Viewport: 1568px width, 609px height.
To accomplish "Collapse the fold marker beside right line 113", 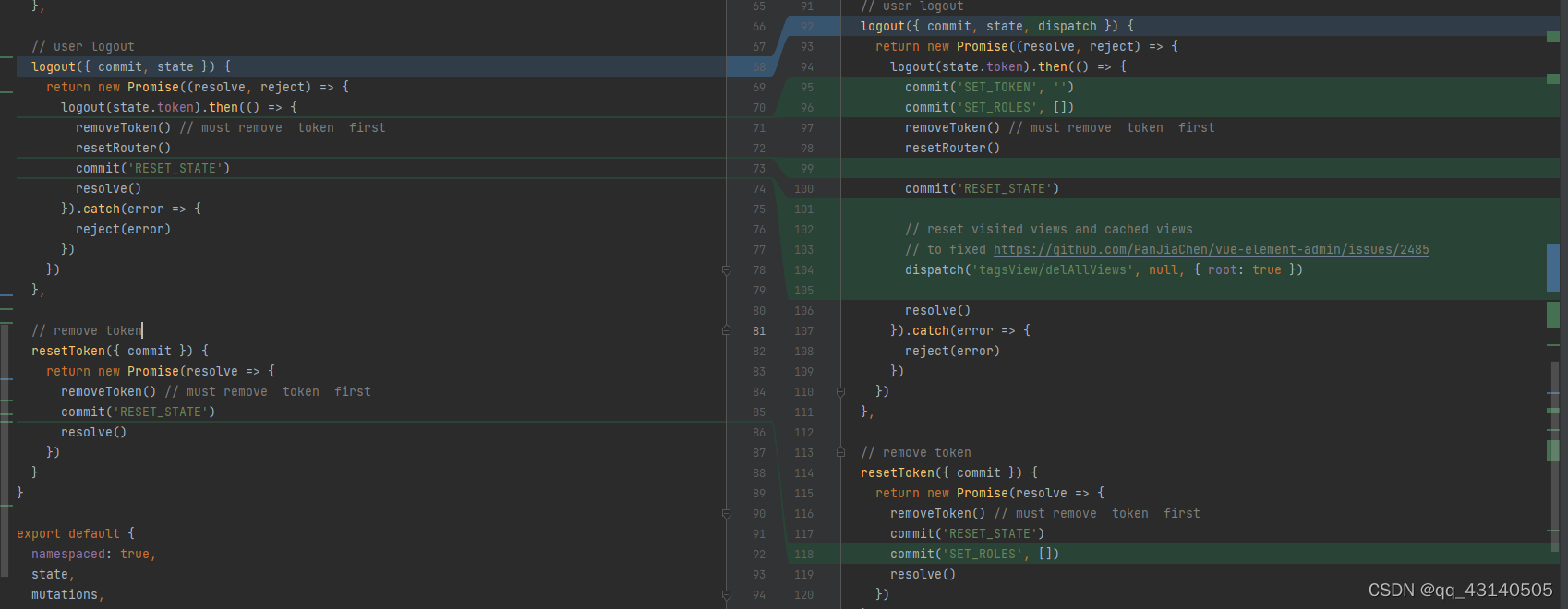I will click(840, 452).
